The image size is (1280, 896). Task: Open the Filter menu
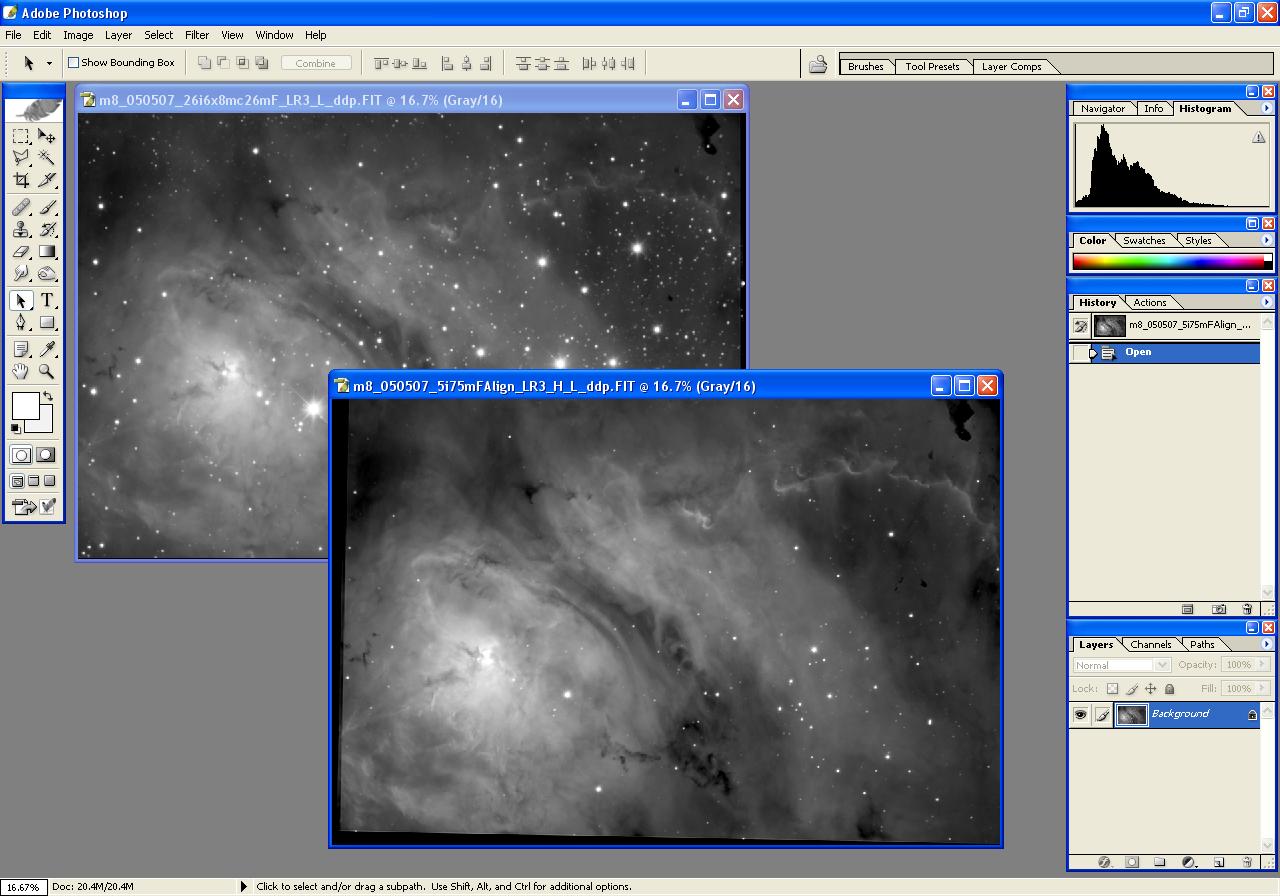point(197,35)
